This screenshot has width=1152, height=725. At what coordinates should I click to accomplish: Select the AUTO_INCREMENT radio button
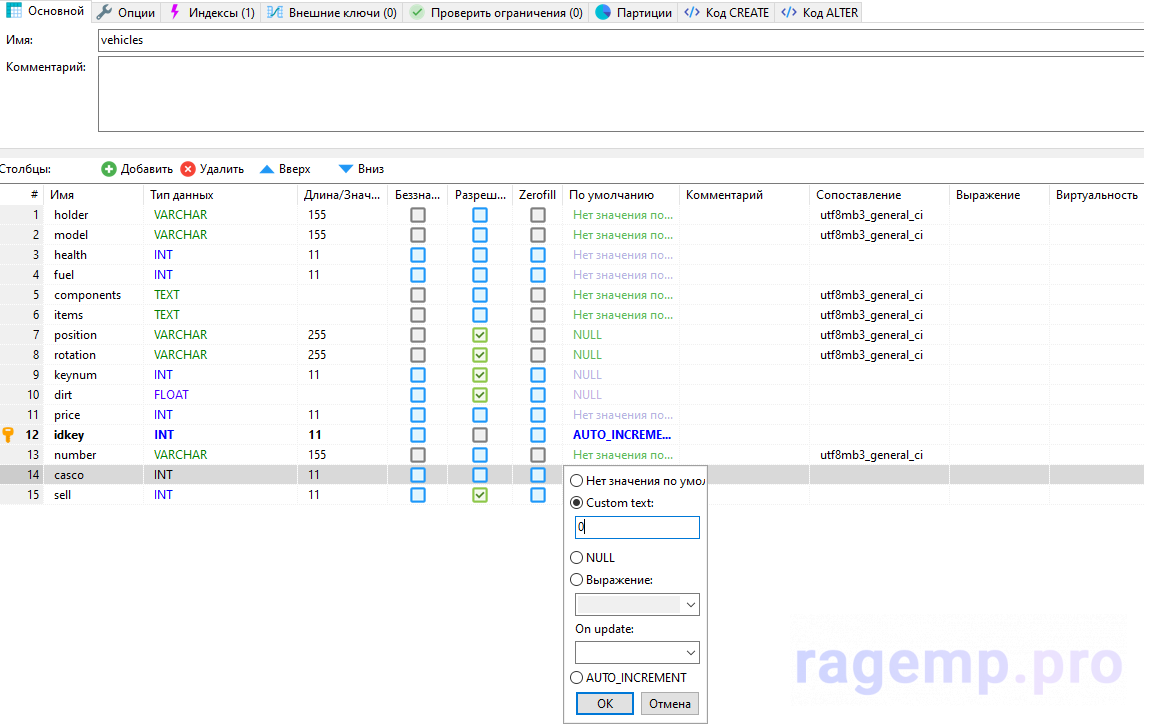coord(577,677)
